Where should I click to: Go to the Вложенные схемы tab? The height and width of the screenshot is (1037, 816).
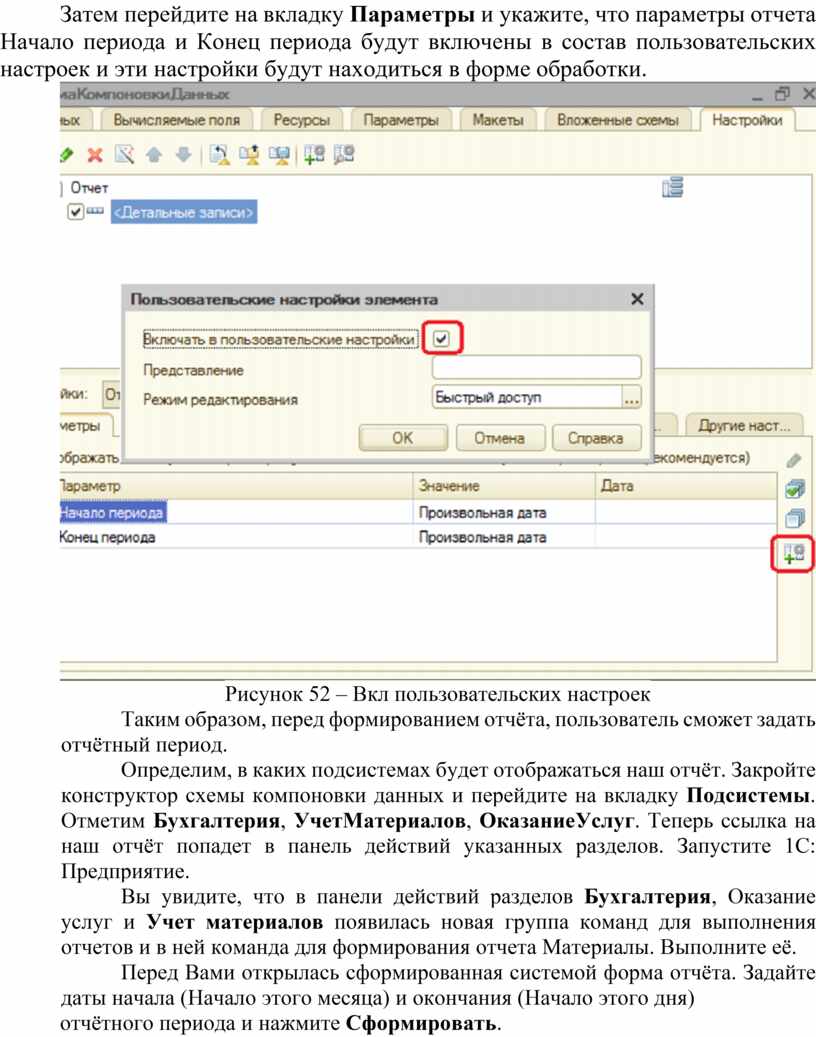point(618,120)
